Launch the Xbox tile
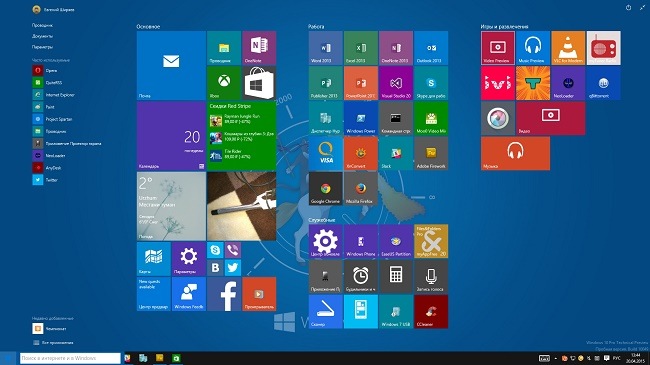 click(x=224, y=83)
